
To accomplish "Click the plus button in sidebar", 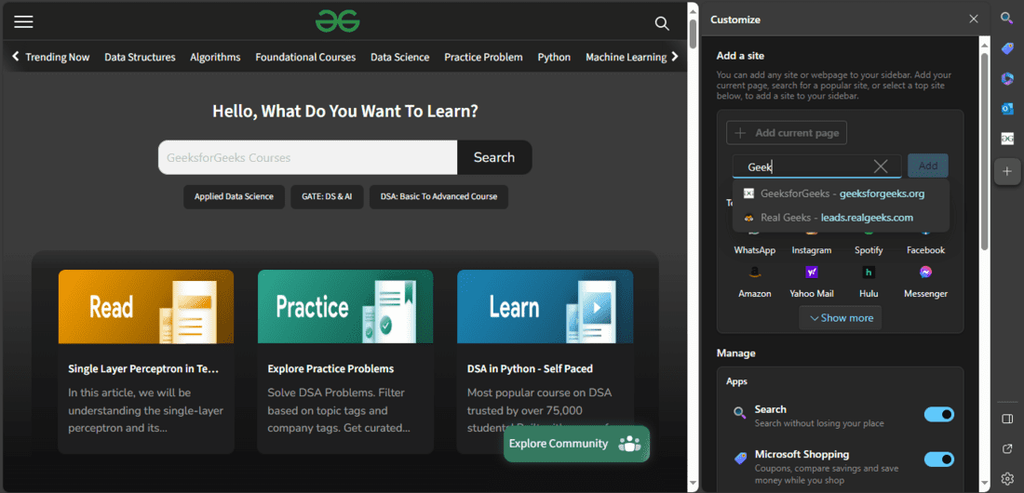I will [x=1007, y=171].
